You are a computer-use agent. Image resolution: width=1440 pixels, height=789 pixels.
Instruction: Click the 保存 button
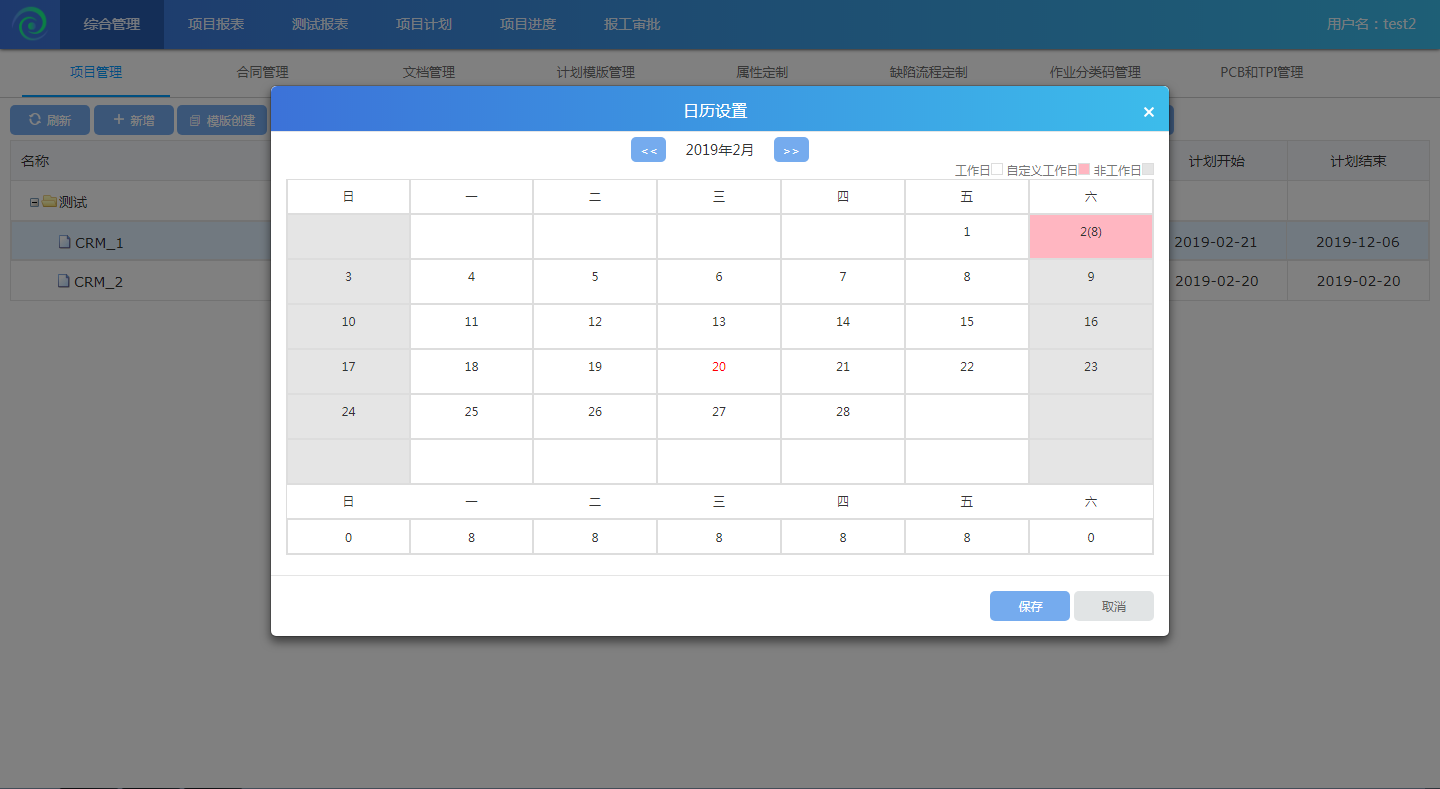pyautogui.click(x=1030, y=606)
